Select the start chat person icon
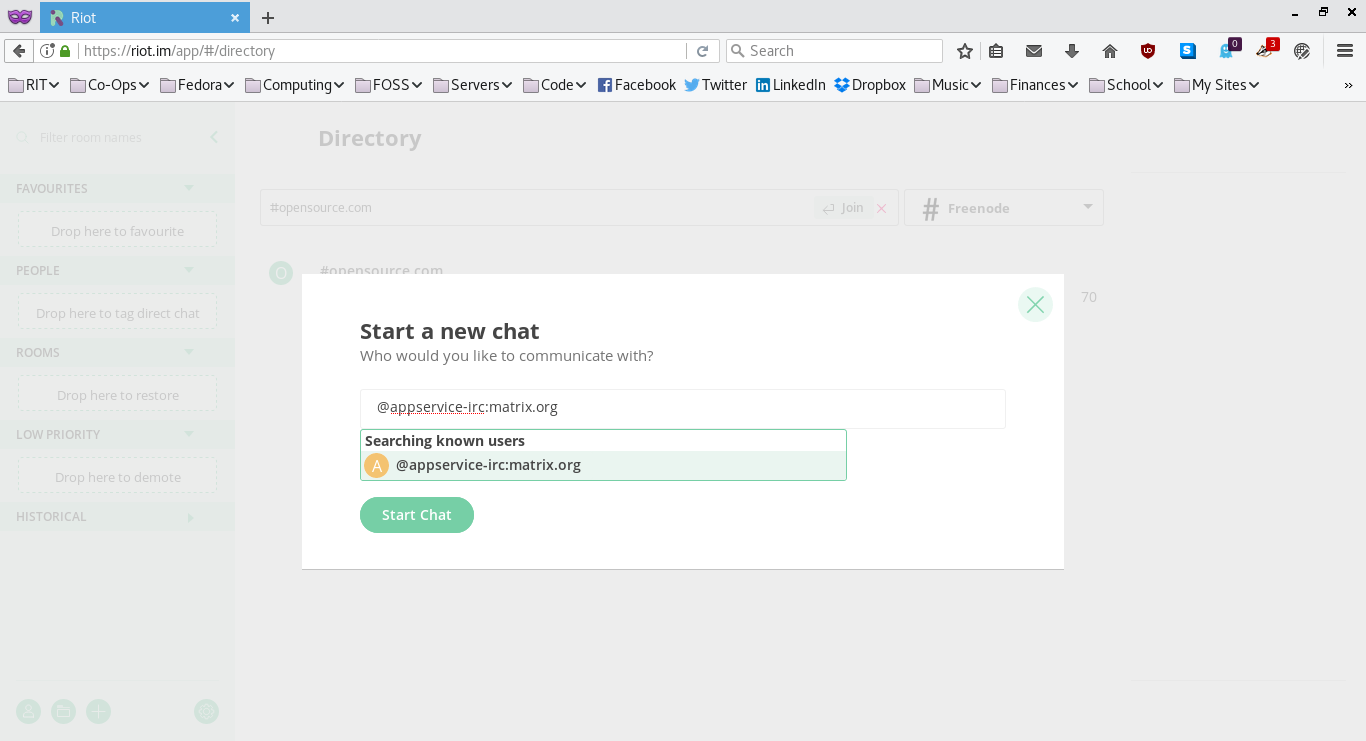The height and width of the screenshot is (741, 1366). [28, 711]
